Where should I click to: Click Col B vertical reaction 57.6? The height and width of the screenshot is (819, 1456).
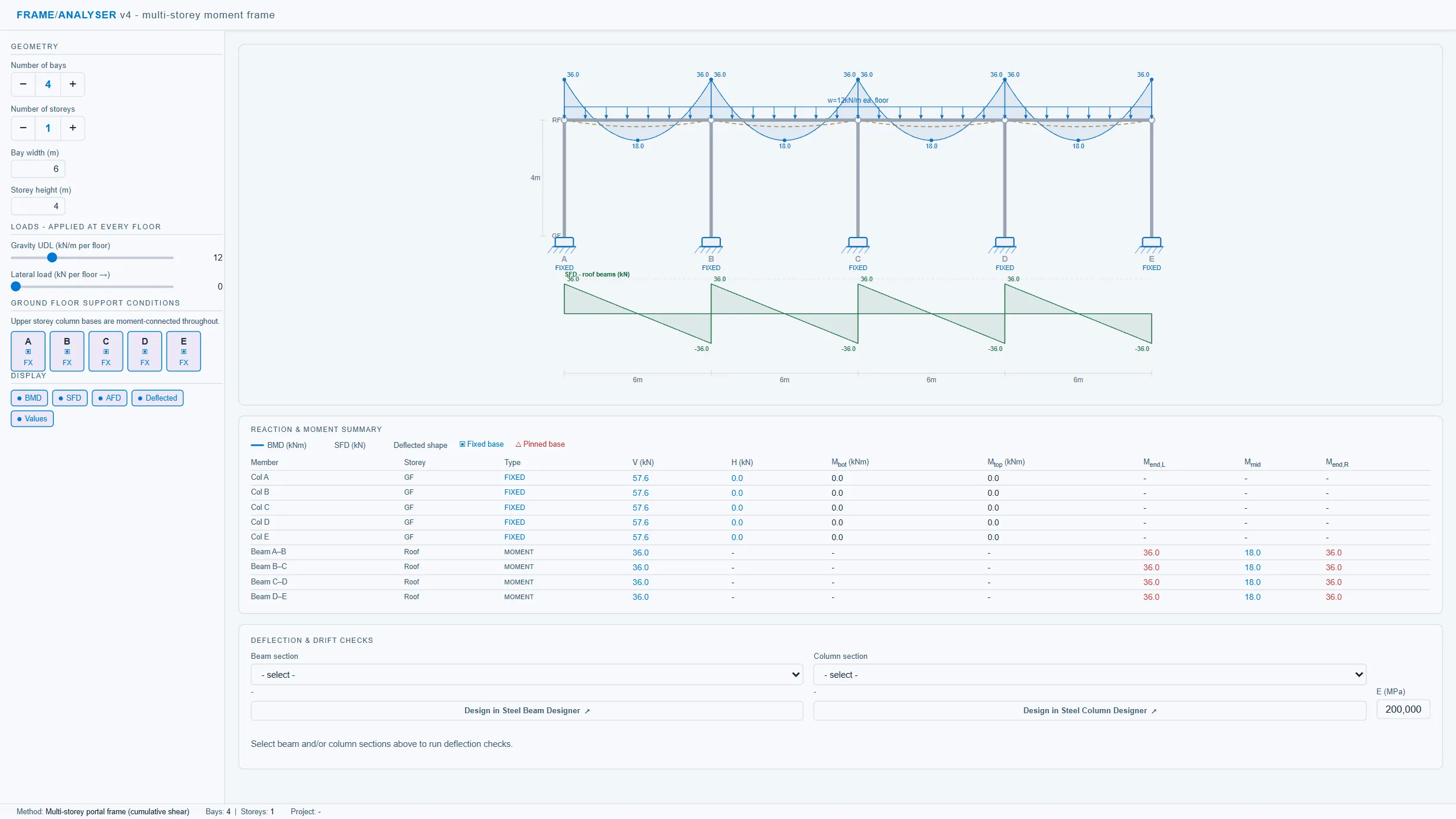[x=641, y=493]
